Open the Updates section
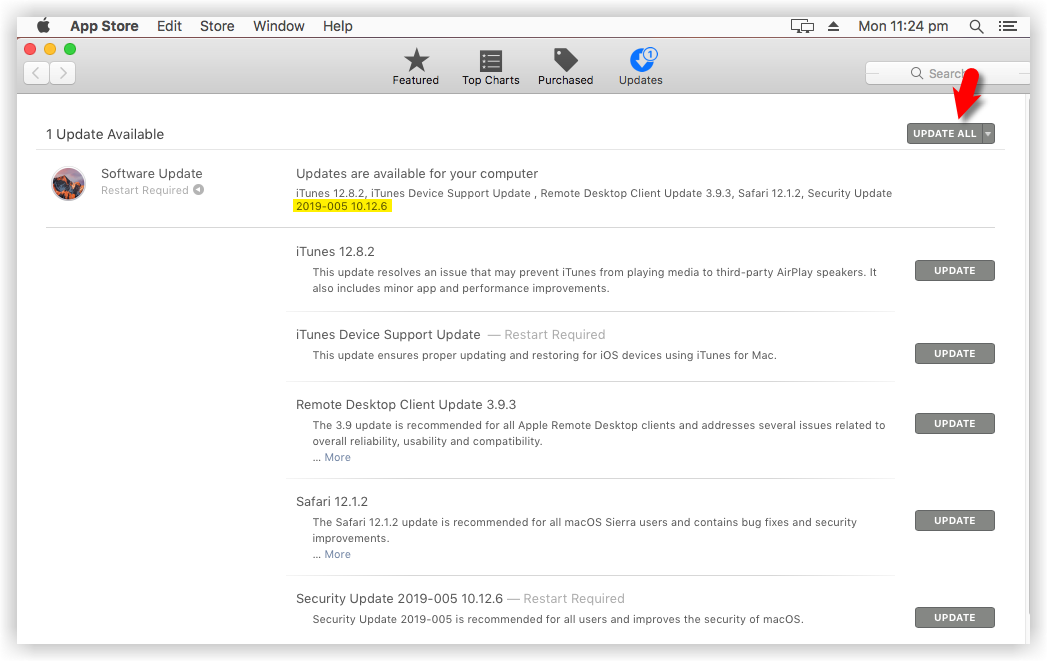 click(x=641, y=67)
